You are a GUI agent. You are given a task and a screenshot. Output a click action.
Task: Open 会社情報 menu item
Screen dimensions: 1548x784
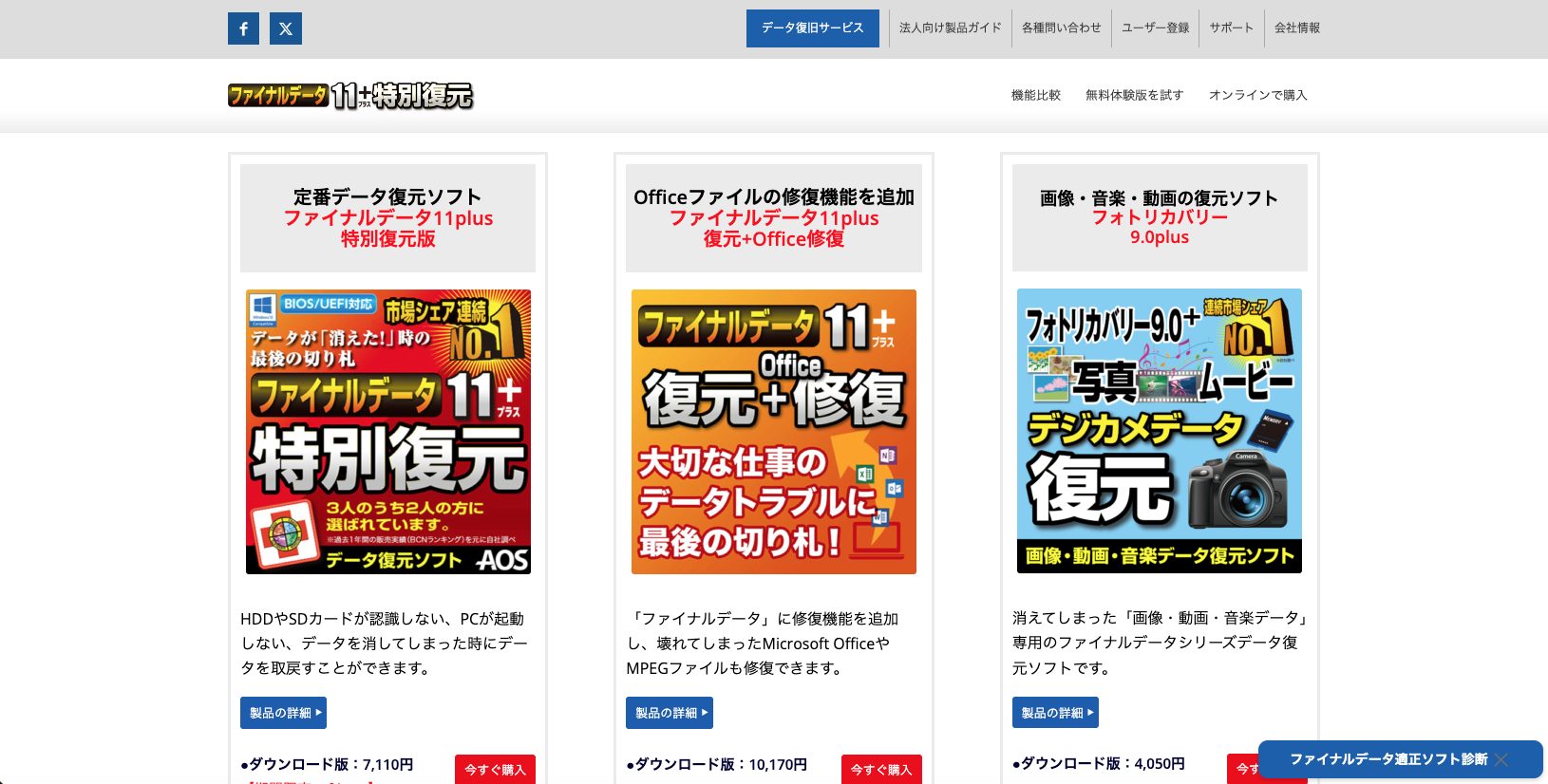pyautogui.click(x=1297, y=28)
